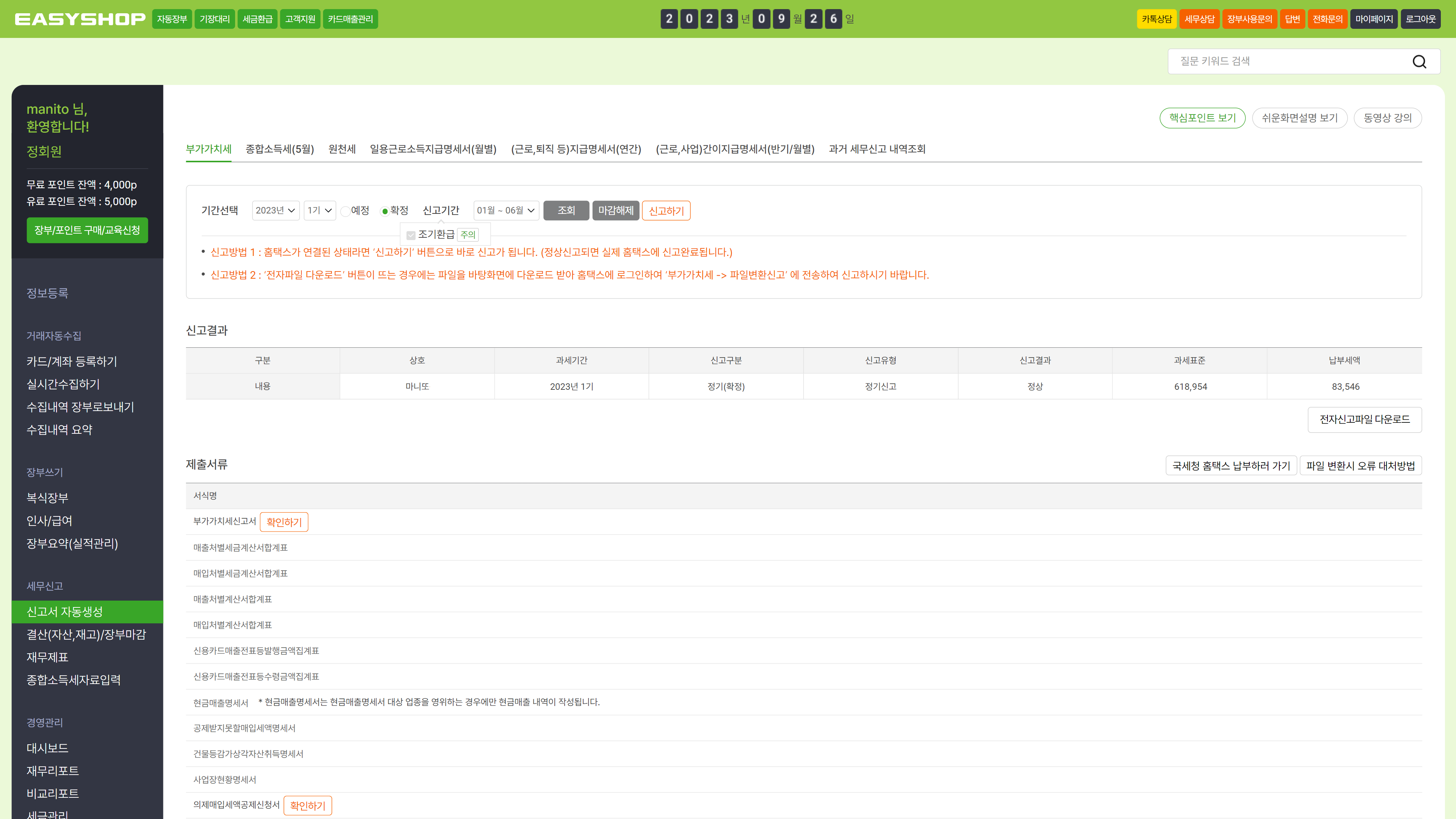Open 수집내역 장부로보내기 in sidebar

pyautogui.click(x=80, y=407)
